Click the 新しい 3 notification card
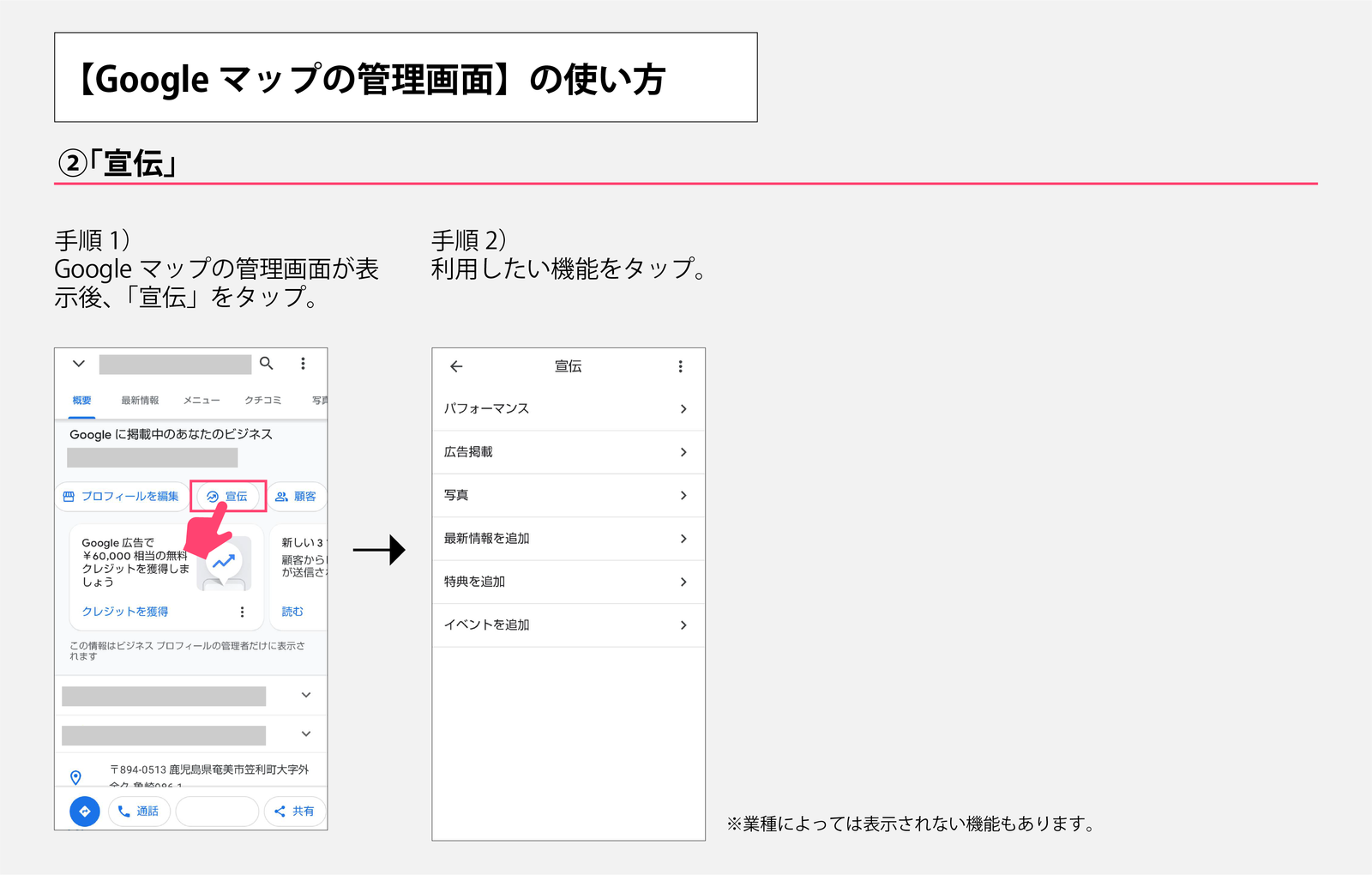 (300, 577)
